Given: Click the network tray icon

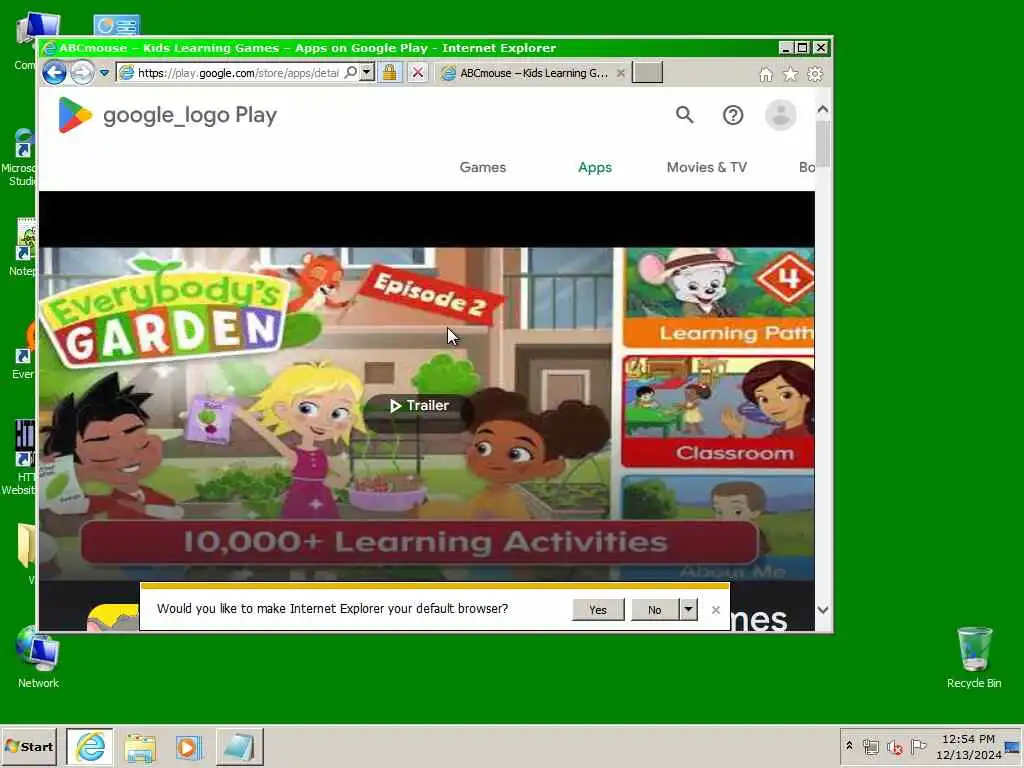Looking at the screenshot, I should [871, 746].
